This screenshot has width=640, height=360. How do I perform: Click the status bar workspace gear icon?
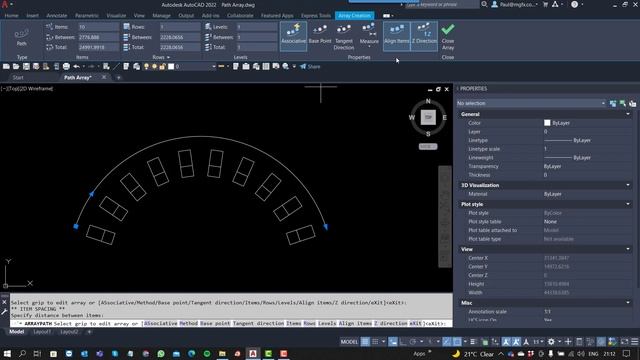(x=551, y=342)
